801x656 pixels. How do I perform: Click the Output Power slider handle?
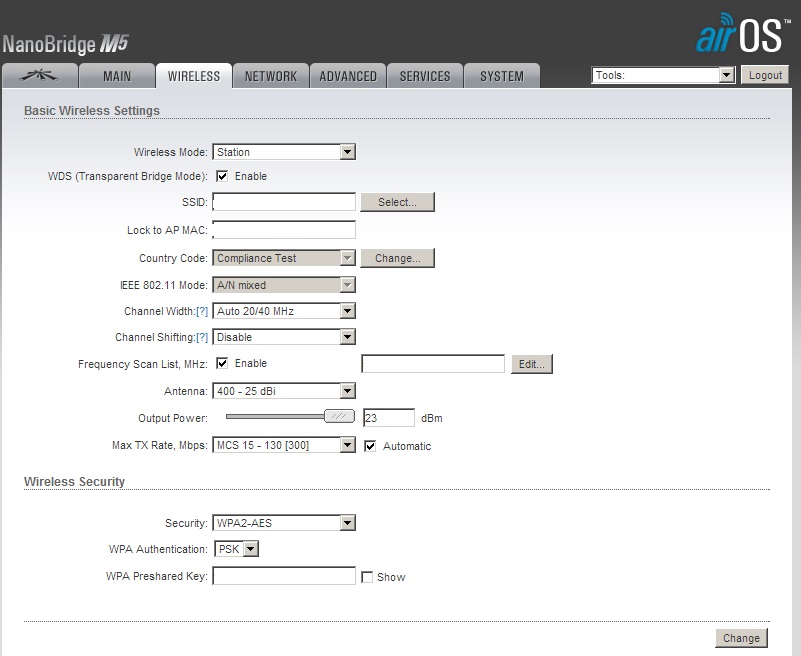pos(339,416)
